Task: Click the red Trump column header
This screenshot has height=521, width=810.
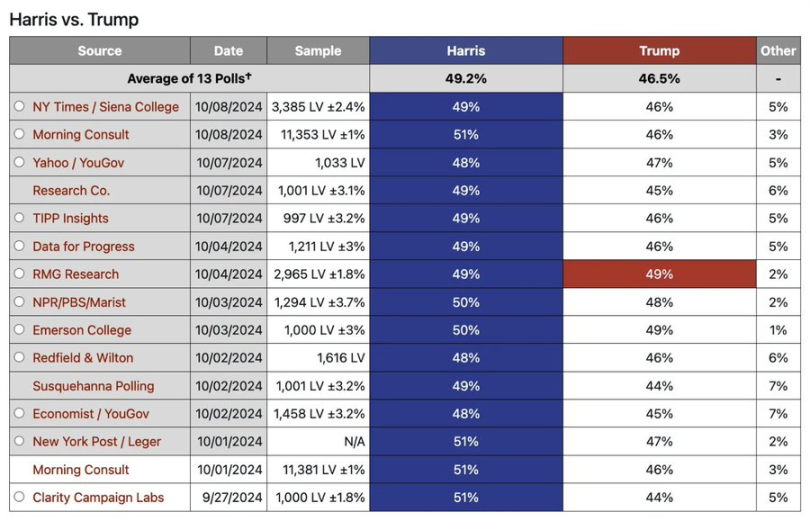Action: [x=659, y=51]
